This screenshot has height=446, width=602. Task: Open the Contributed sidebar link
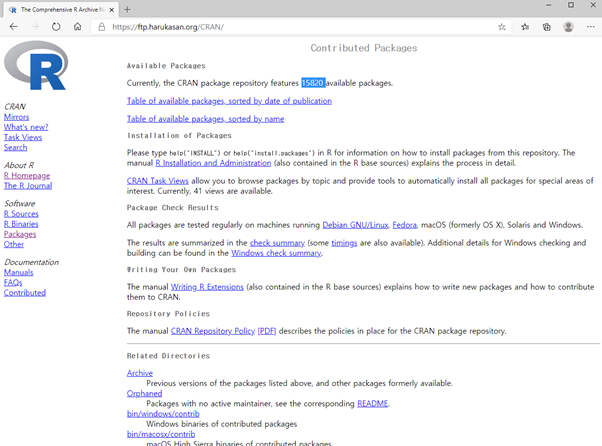pos(25,293)
